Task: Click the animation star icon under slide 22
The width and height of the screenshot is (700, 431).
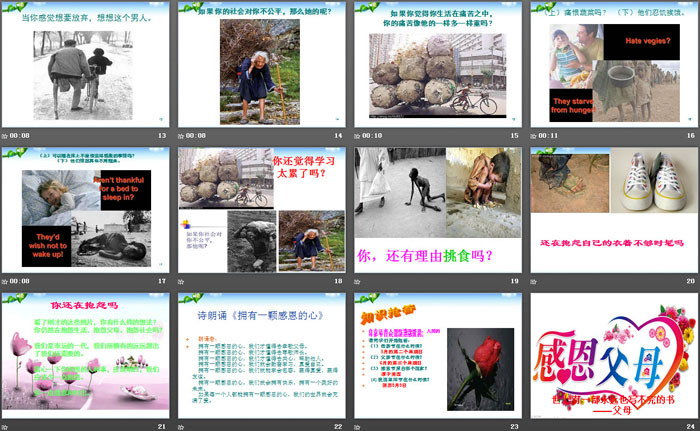Action: click(181, 427)
